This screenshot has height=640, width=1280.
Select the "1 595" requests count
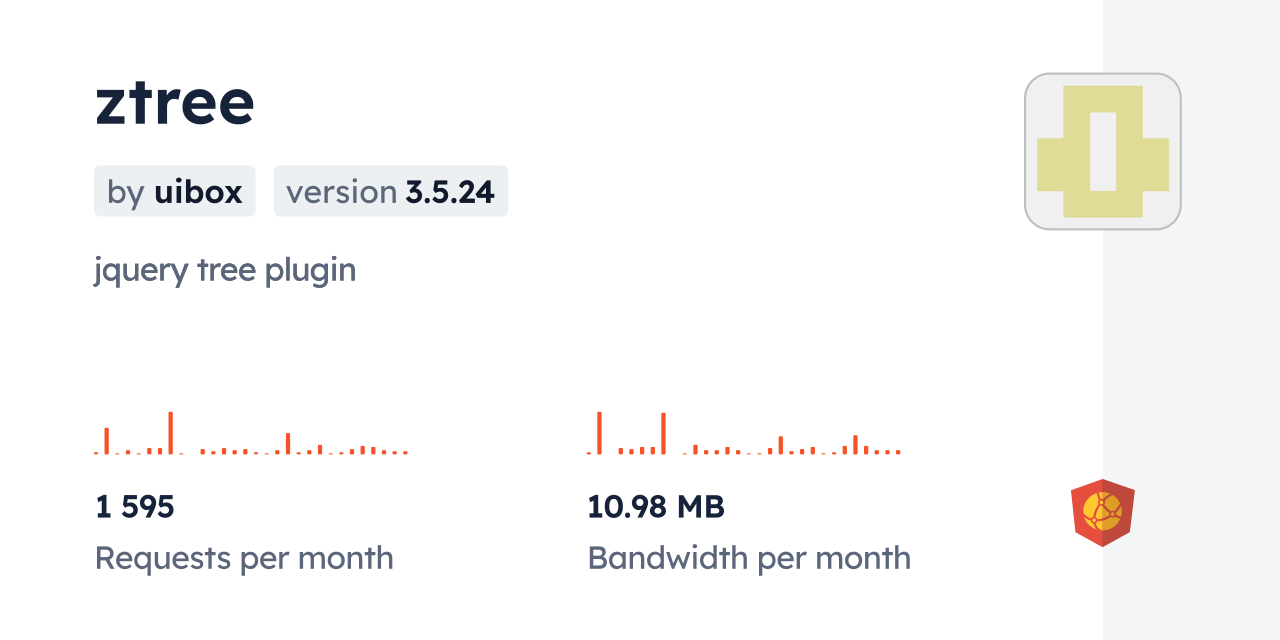click(135, 507)
